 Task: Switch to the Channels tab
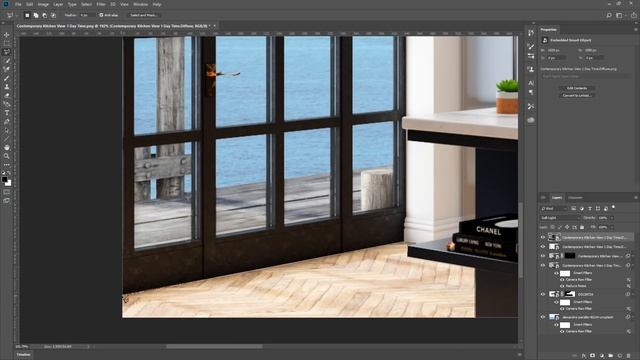pyautogui.click(x=575, y=198)
